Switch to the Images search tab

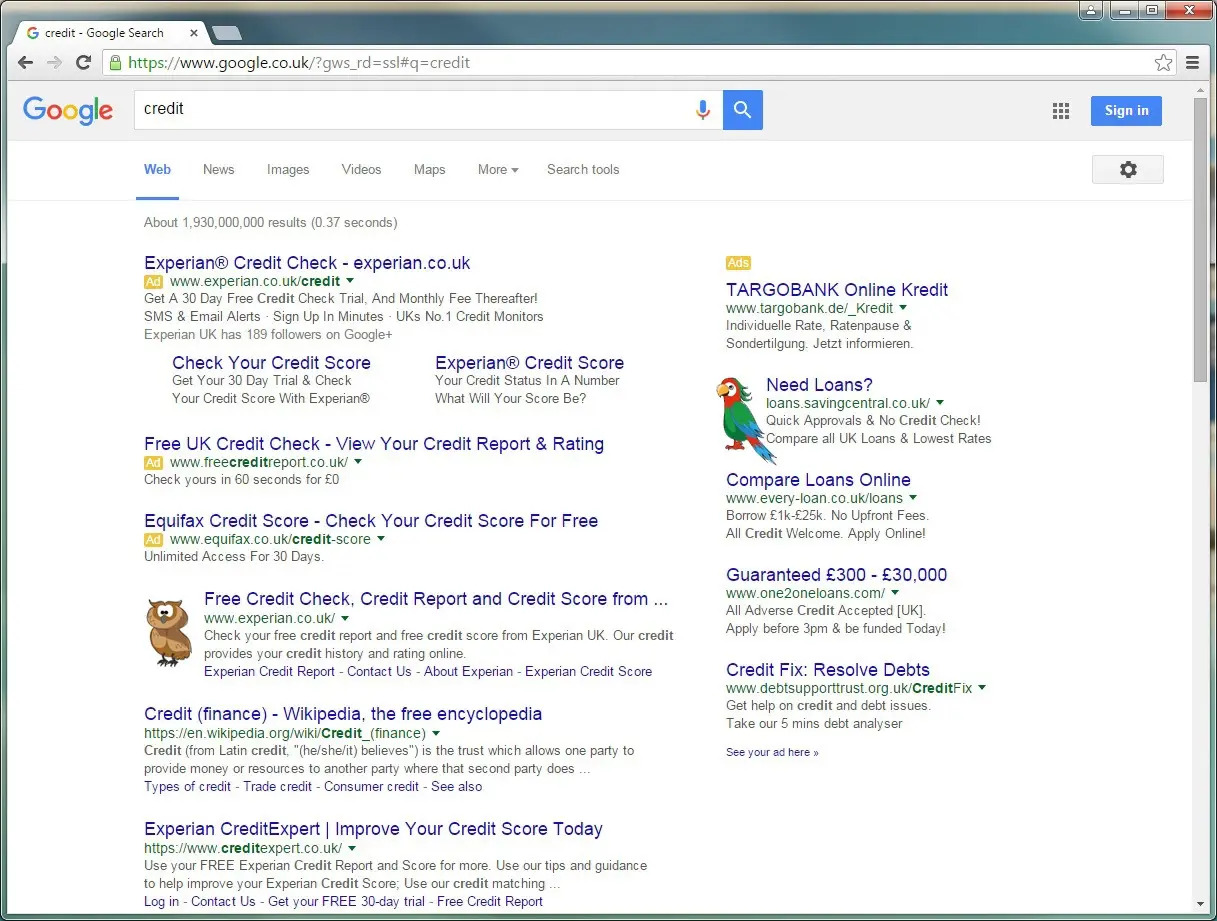point(288,169)
